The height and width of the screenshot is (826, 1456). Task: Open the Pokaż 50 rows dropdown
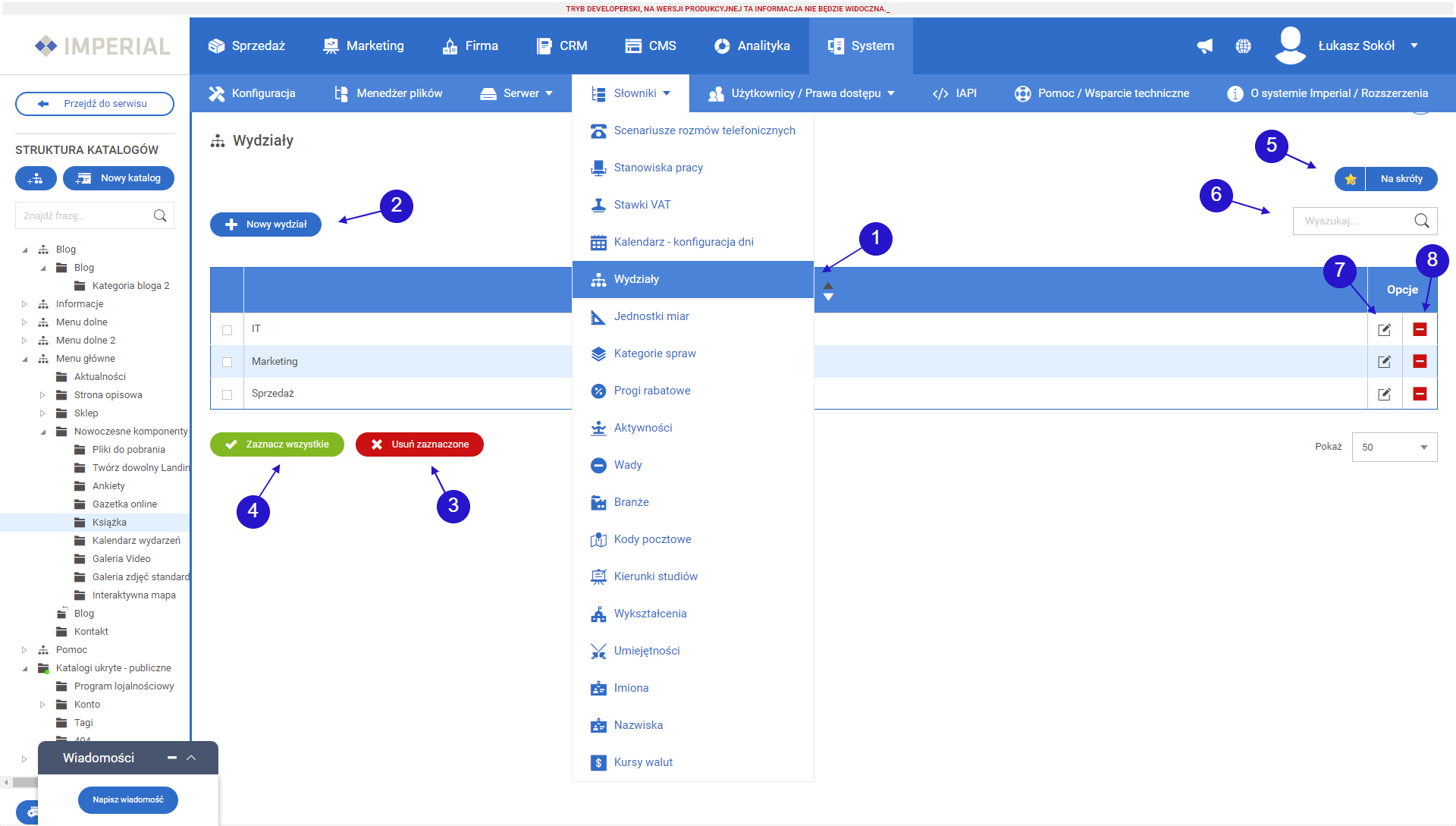click(1394, 448)
